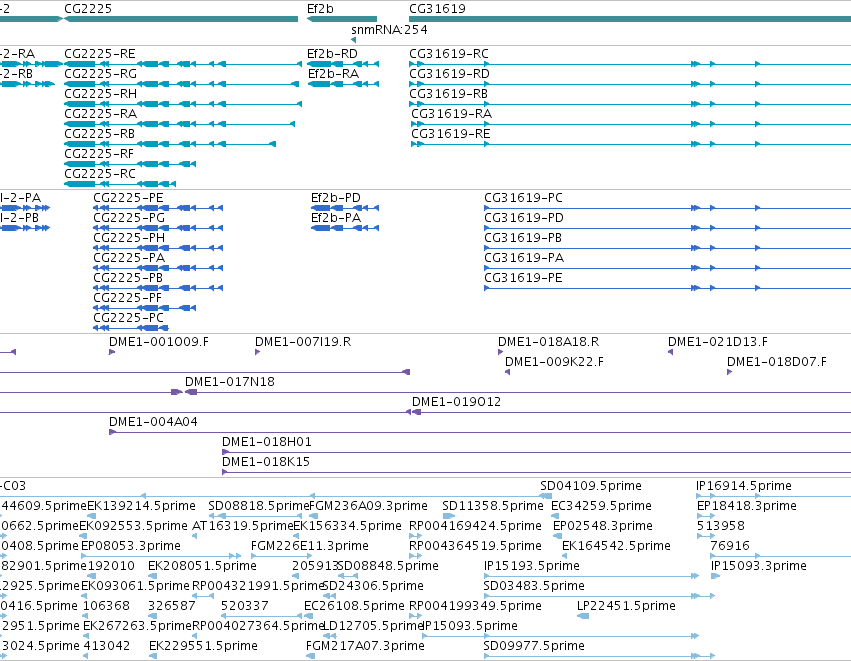Select protein CG2225-PA label

(129, 258)
